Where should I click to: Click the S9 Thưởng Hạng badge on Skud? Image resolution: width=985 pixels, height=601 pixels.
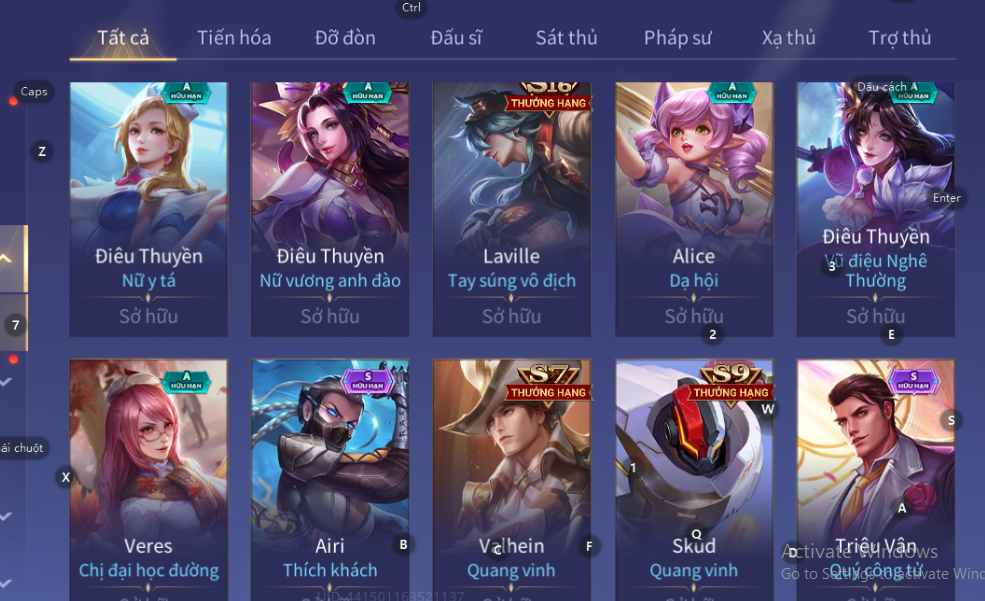pos(731,383)
